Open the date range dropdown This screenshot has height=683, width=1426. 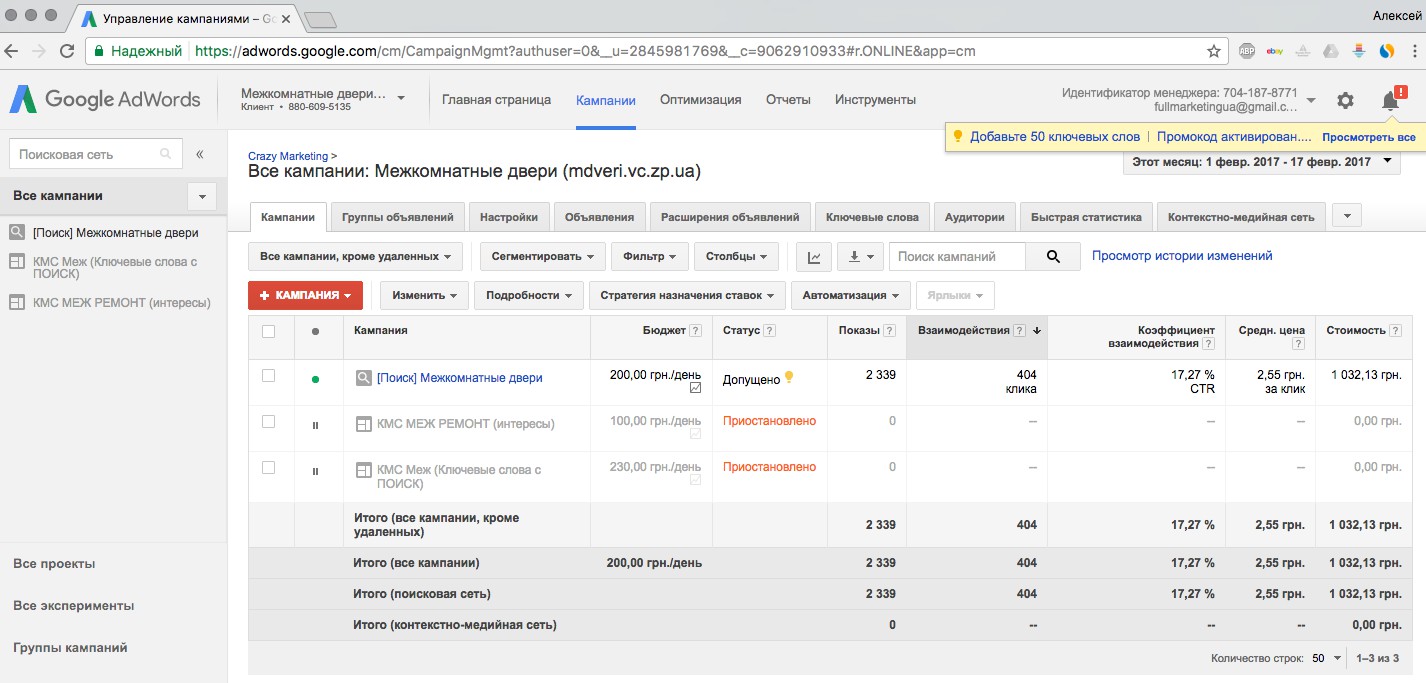1262,162
